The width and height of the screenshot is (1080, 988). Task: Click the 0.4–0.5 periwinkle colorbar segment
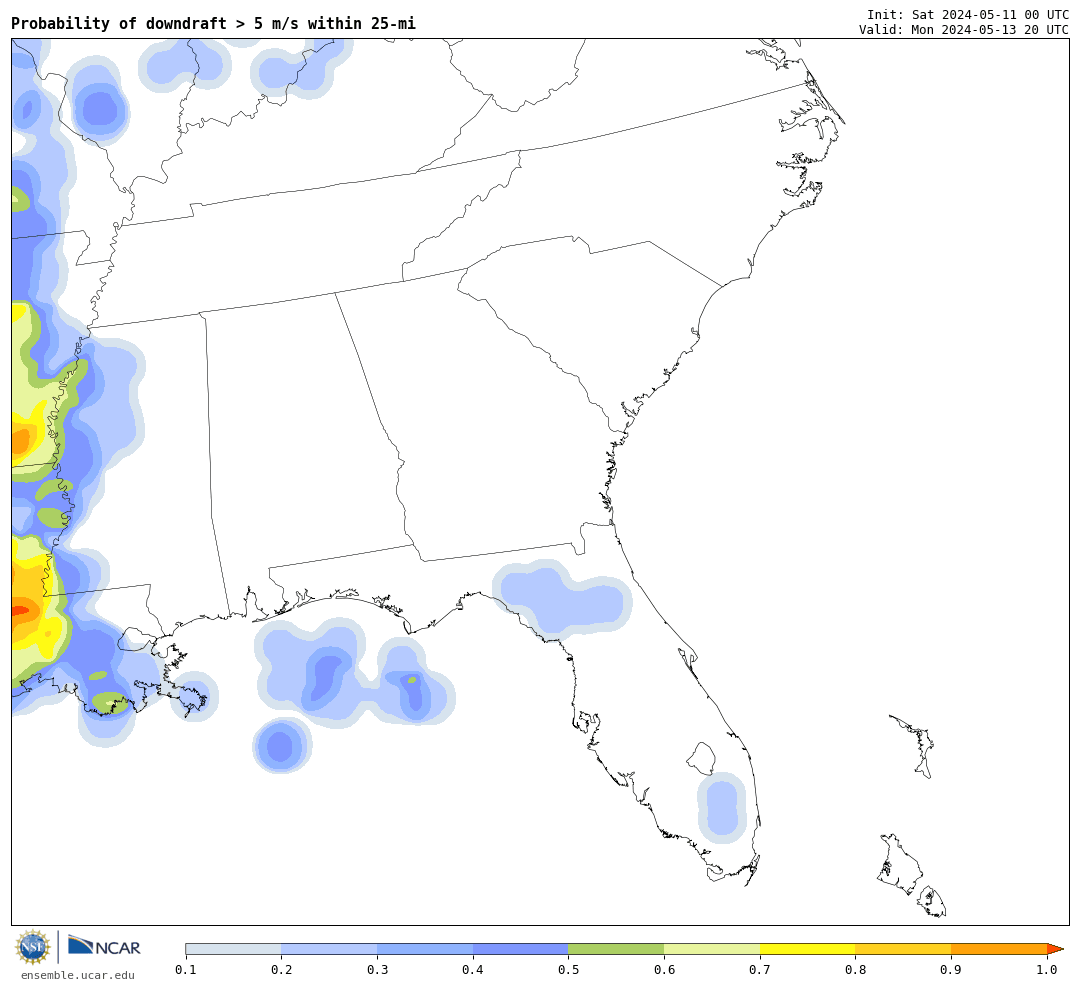coord(521,949)
